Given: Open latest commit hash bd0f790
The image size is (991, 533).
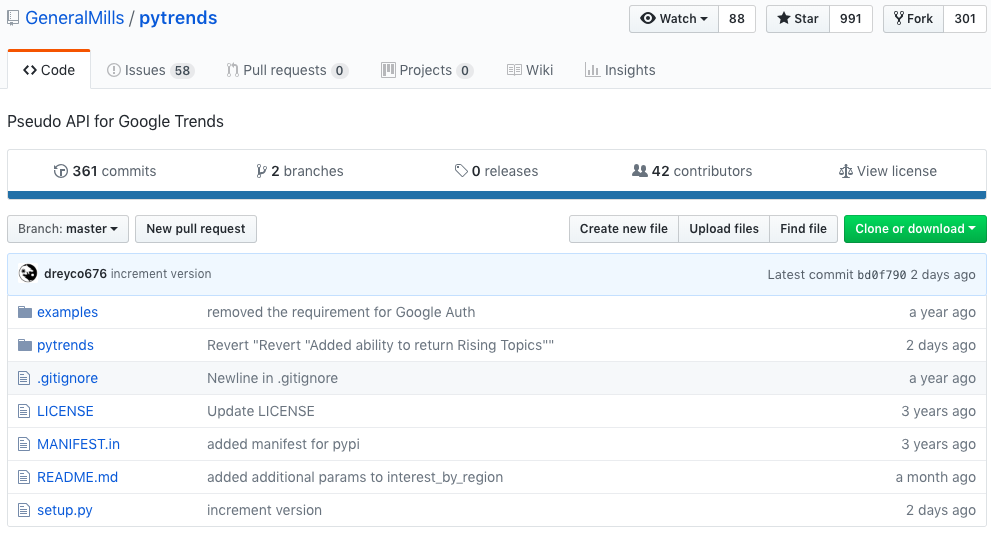Looking at the screenshot, I should click(882, 274).
